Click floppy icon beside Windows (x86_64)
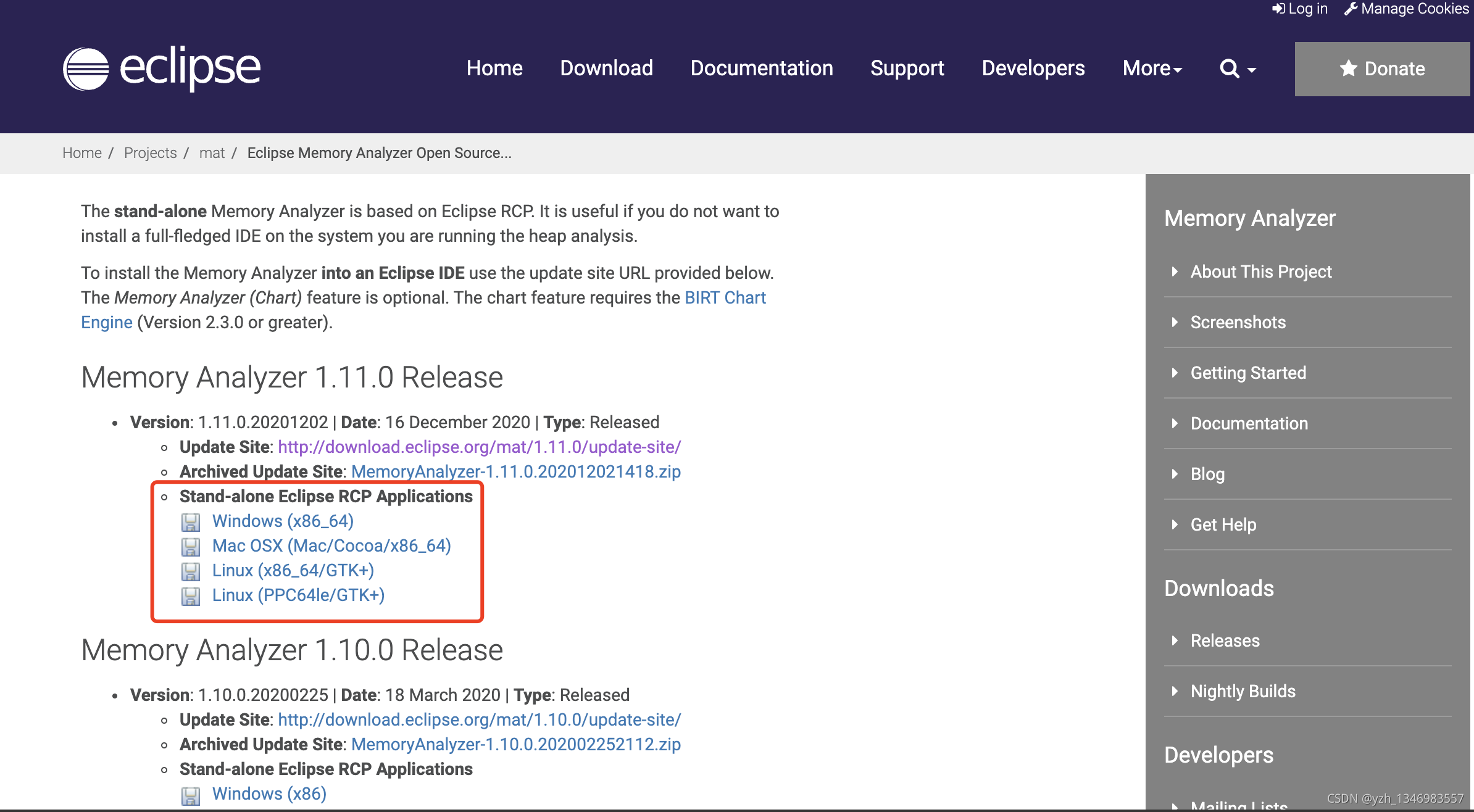 pyautogui.click(x=191, y=522)
